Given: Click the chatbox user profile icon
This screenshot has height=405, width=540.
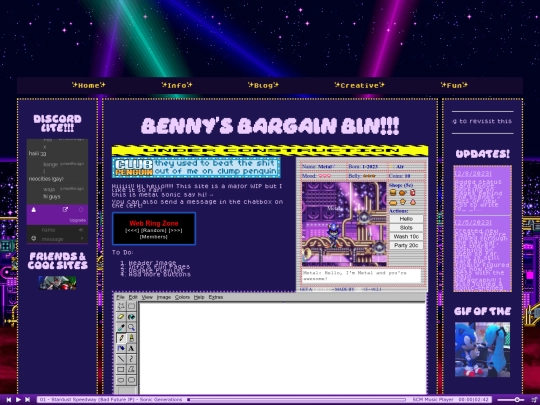Looking at the screenshot, I should 34,209.
